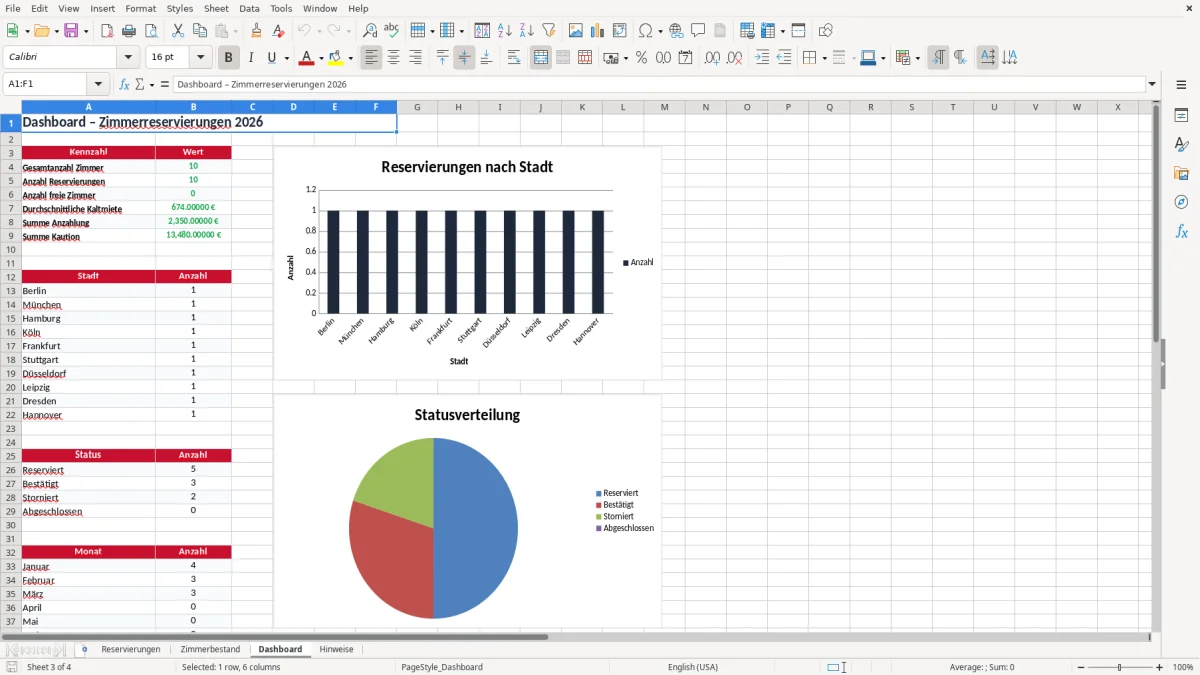Click Format as Date icon
Image resolution: width=1200 pixels, height=675 pixels.
click(x=686, y=58)
